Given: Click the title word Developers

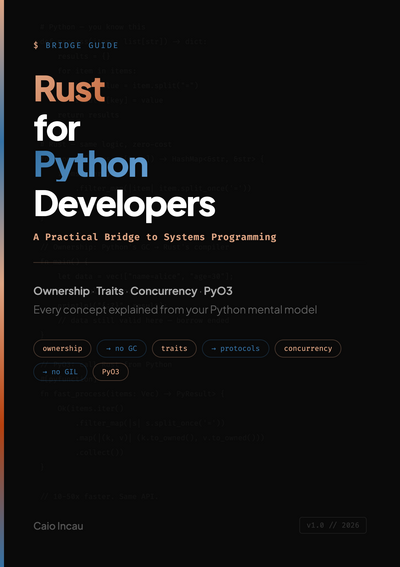Looking at the screenshot, I should tap(125, 205).
